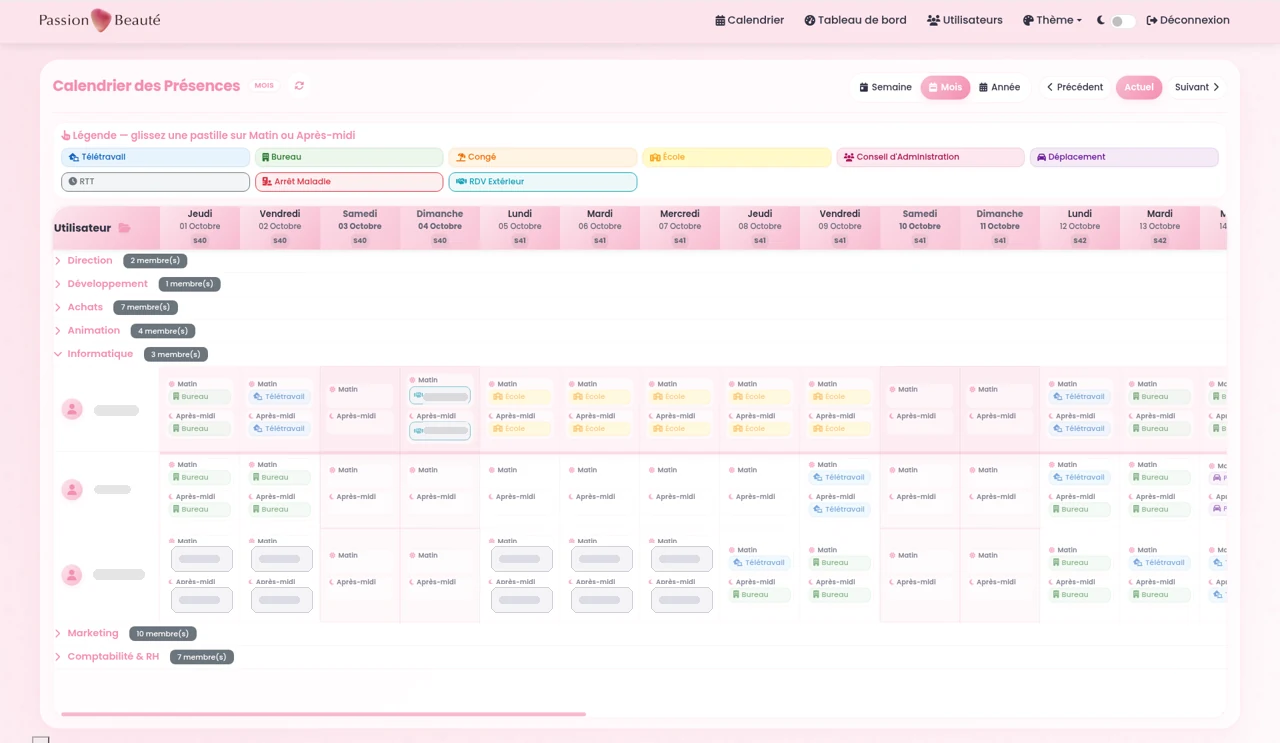Click third user's Après-midi Bureau on 09 Octobre
1280x743 pixels.
click(840, 595)
